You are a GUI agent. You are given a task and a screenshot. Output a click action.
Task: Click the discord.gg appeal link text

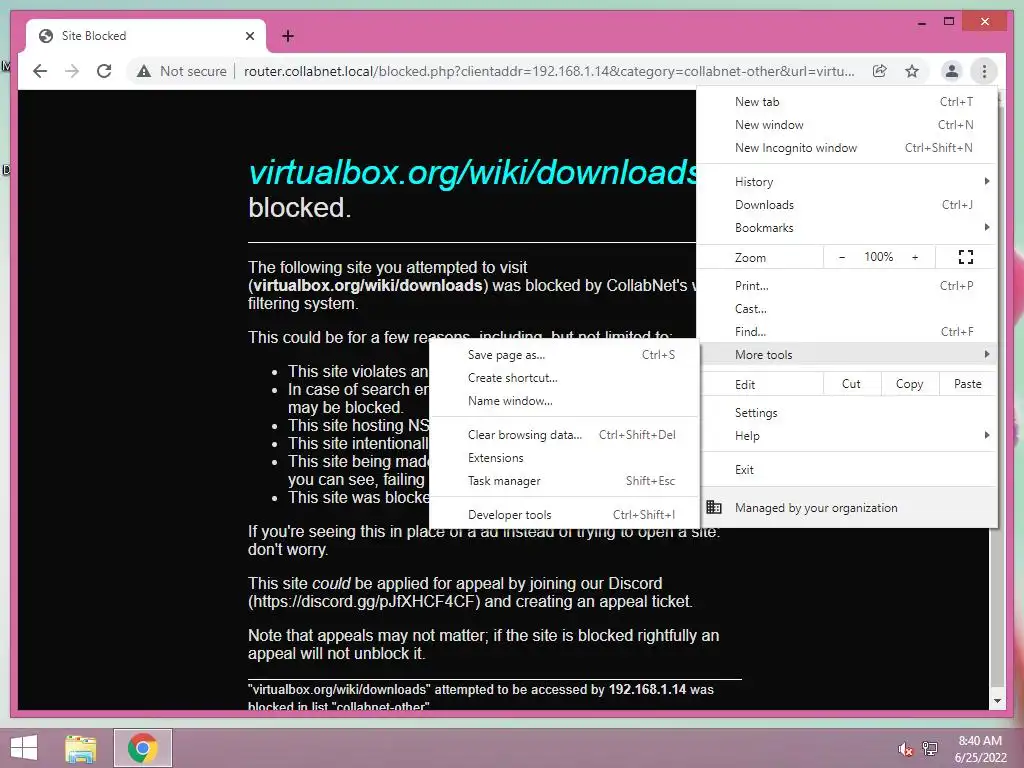[366, 601]
